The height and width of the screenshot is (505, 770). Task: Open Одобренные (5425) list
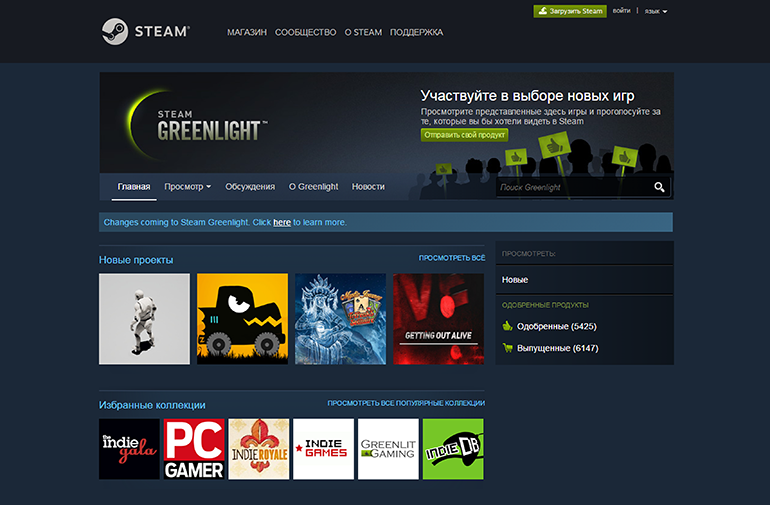tap(556, 326)
